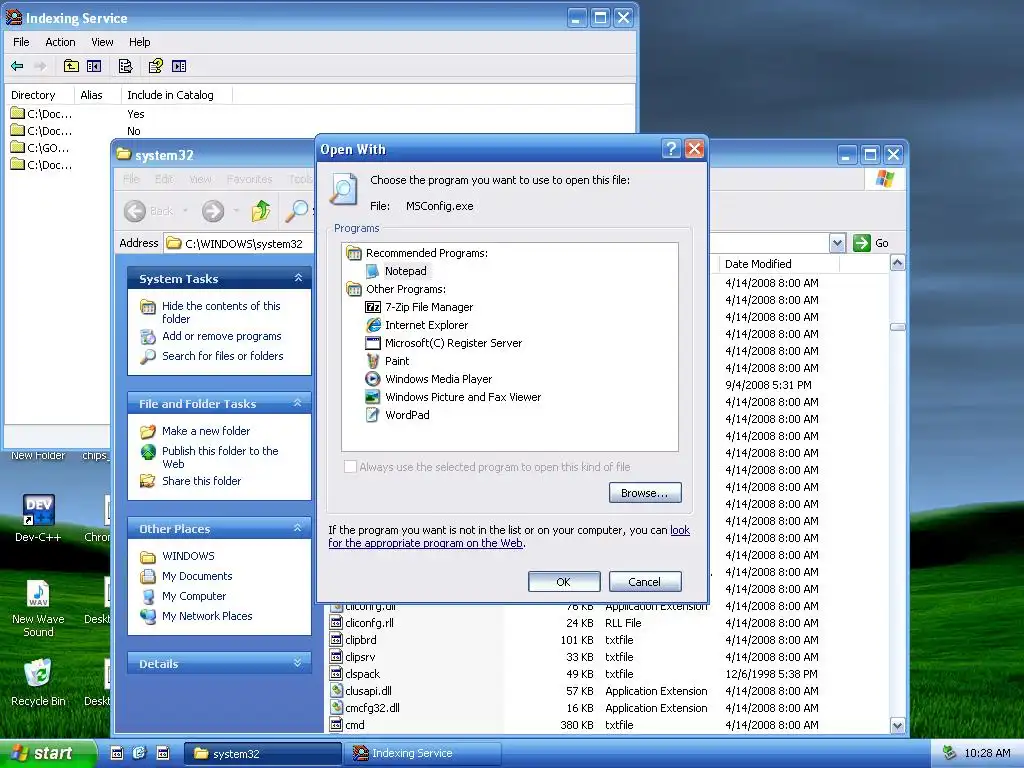Click Make a new folder task
This screenshot has height=768, width=1024.
206,431
